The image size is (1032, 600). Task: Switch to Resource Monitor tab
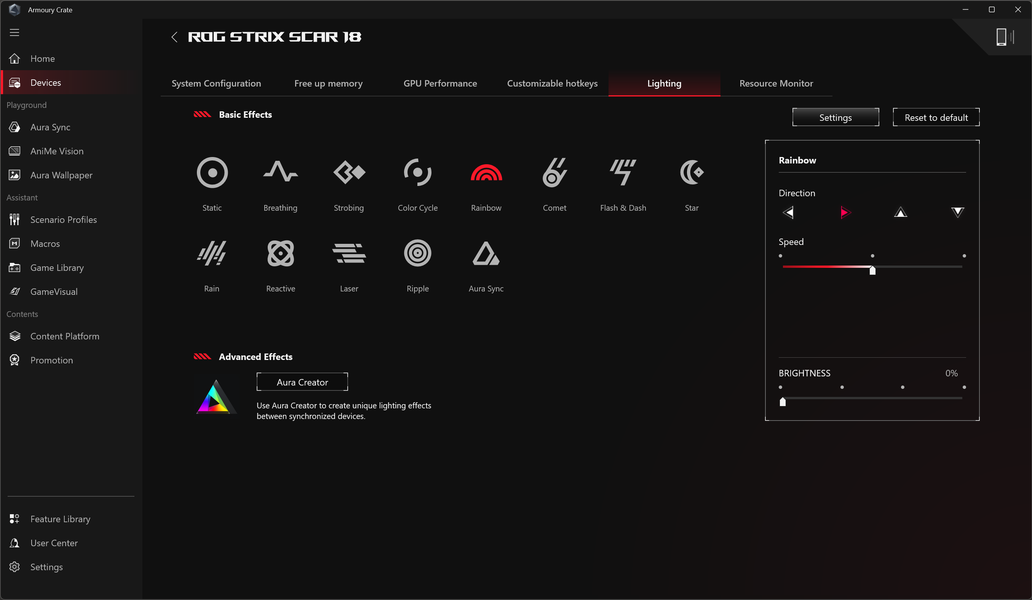click(776, 84)
